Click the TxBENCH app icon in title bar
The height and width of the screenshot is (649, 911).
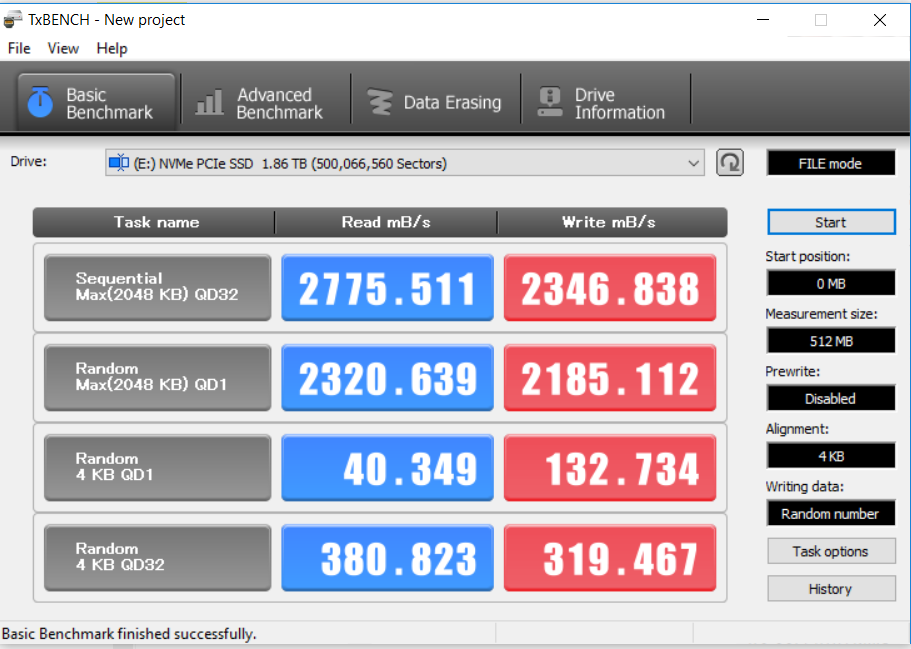click(13, 20)
